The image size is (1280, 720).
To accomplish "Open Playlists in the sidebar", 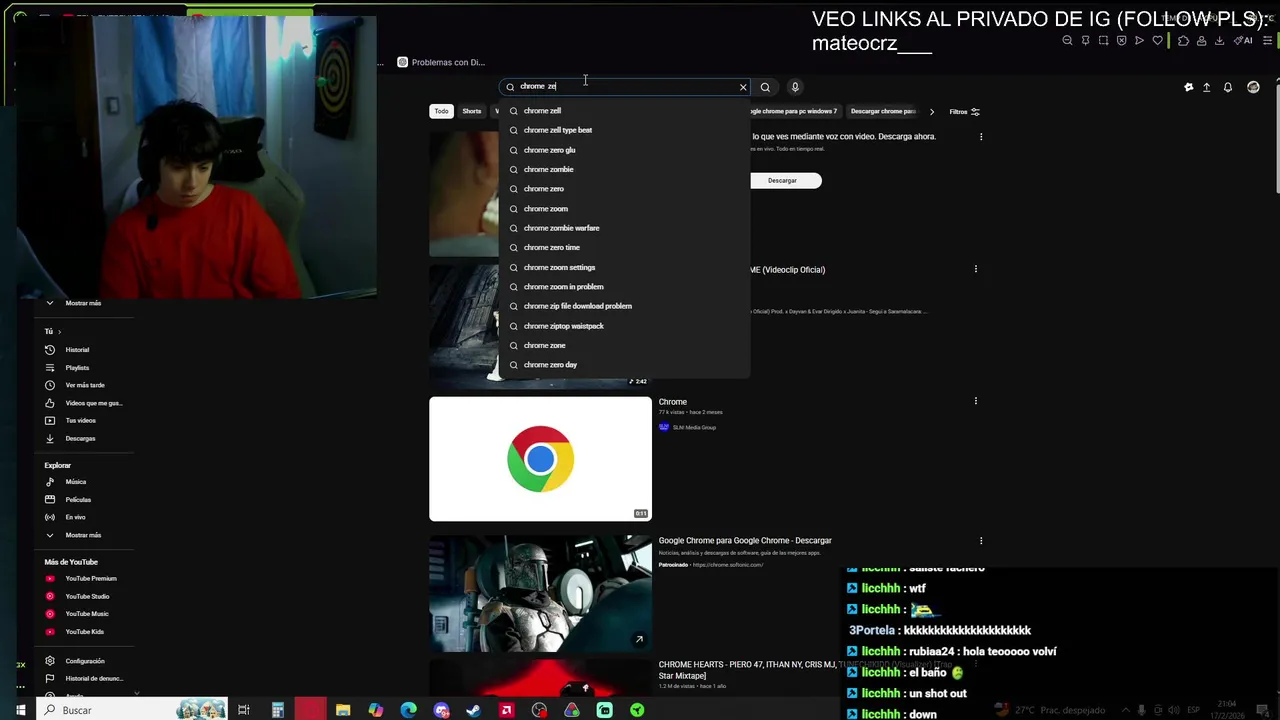I will (77, 368).
